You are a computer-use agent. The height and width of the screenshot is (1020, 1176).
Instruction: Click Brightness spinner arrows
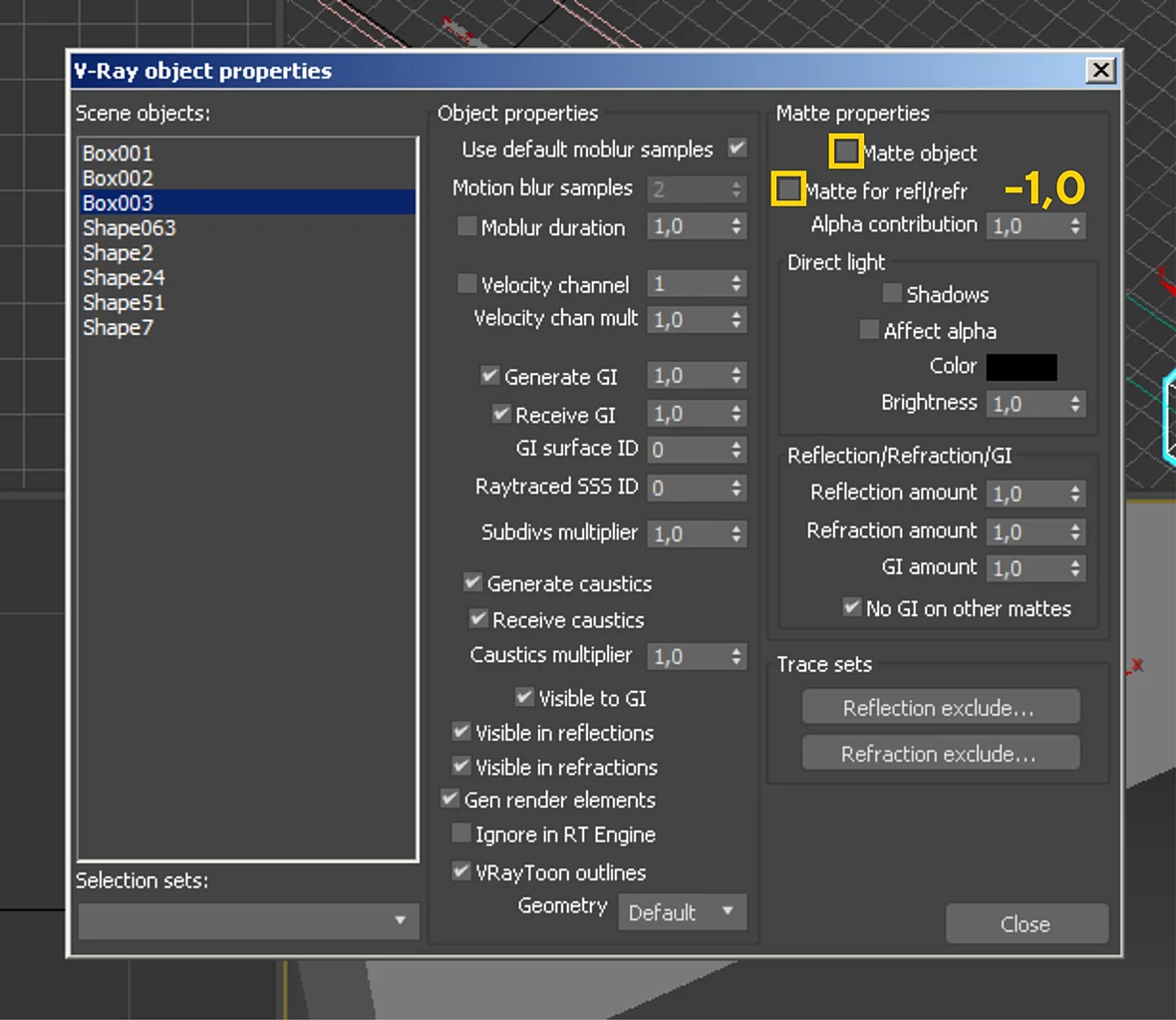(x=1075, y=404)
